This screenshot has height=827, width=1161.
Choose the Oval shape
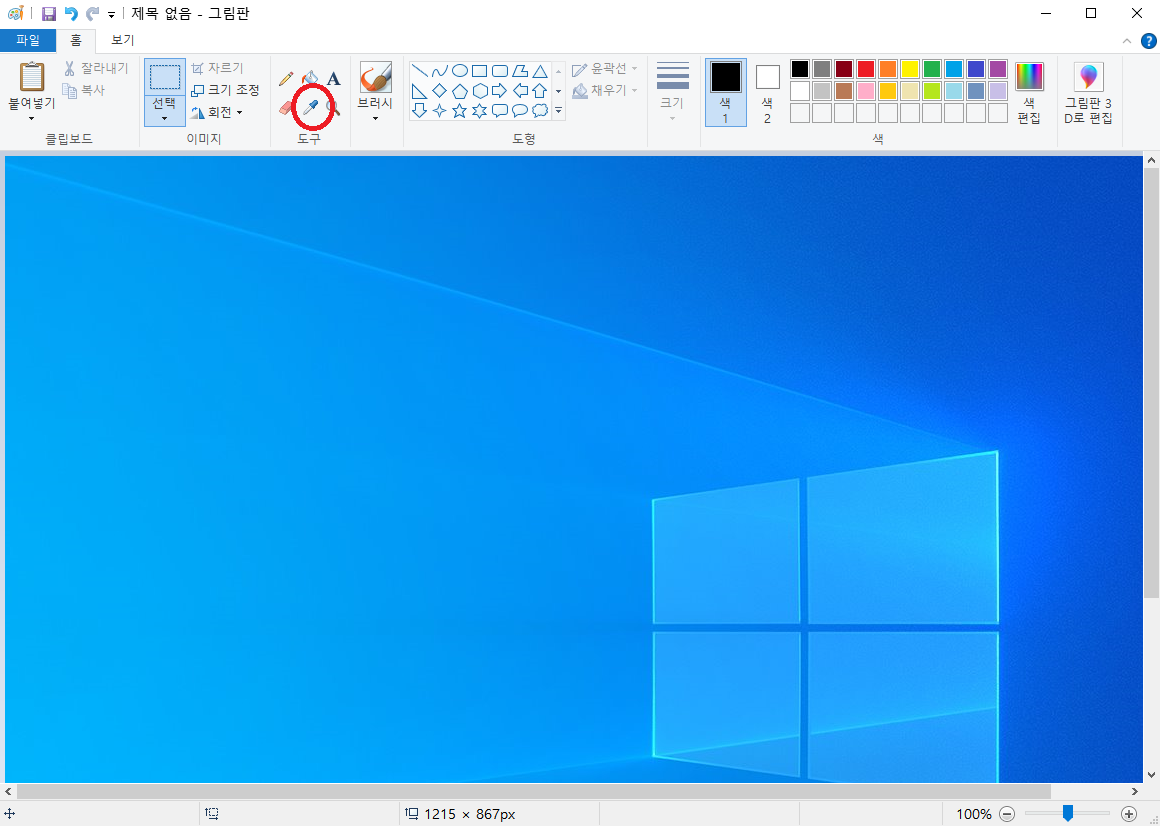pyautogui.click(x=460, y=71)
